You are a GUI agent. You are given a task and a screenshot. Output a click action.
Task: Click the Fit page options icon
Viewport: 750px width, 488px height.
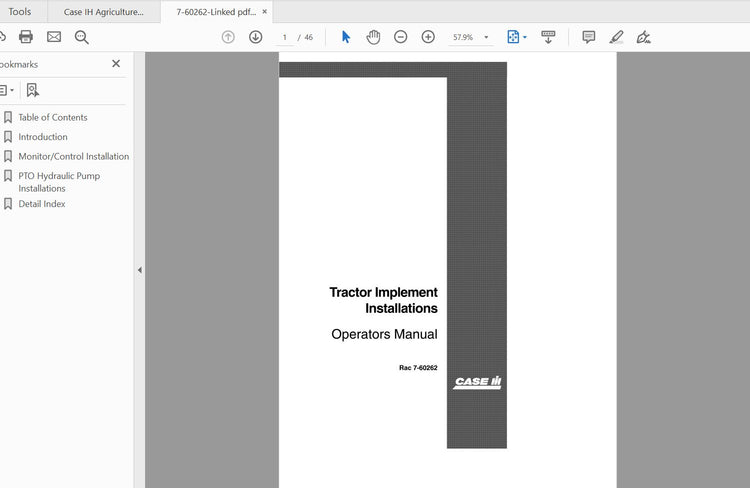coord(513,37)
